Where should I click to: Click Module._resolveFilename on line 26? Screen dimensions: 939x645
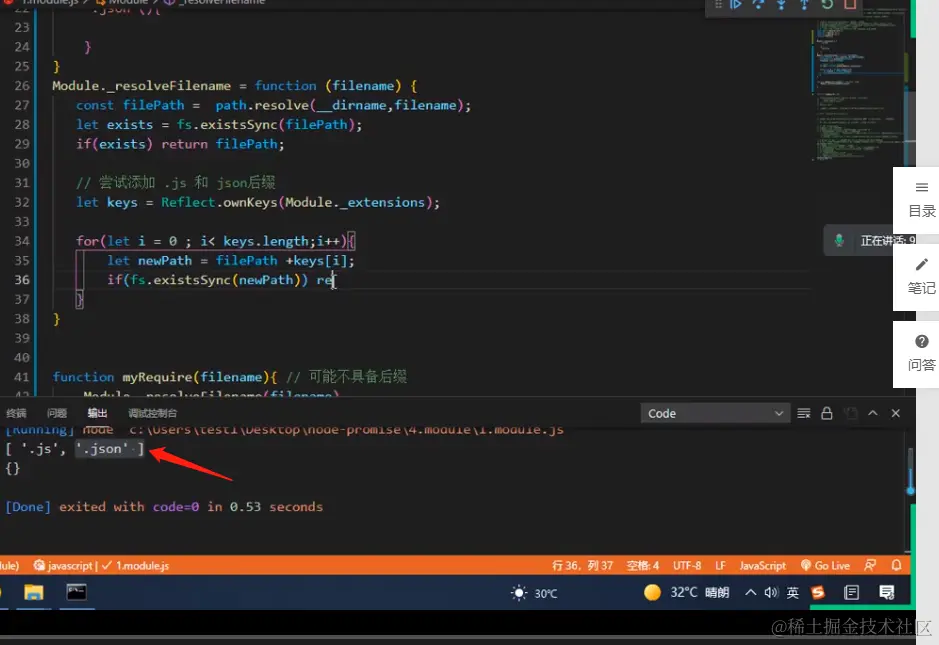pyautogui.click(x=141, y=86)
